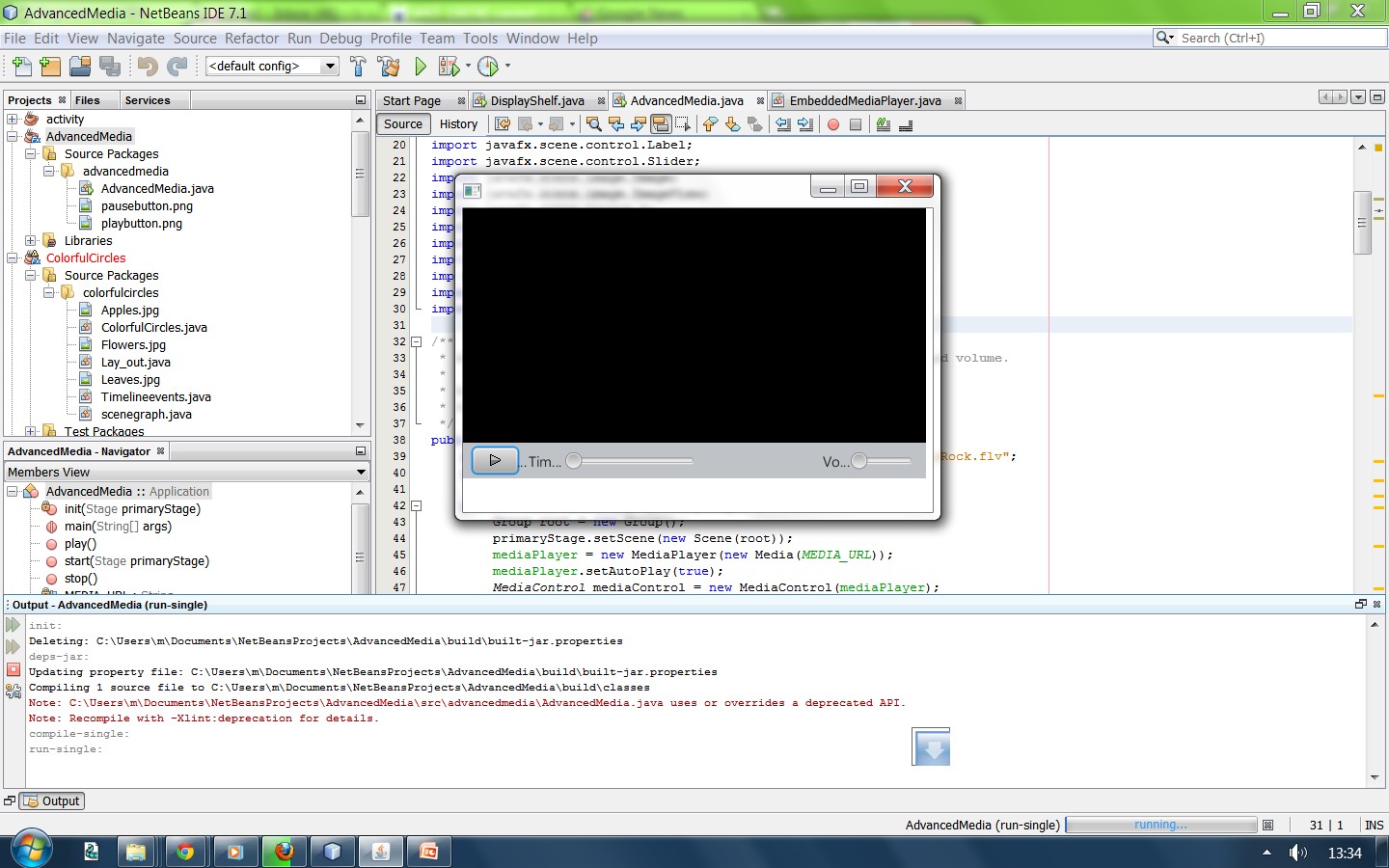Toggle highlight search in editor toolbar
Image resolution: width=1389 pixels, height=868 pixels.
click(x=661, y=124)
